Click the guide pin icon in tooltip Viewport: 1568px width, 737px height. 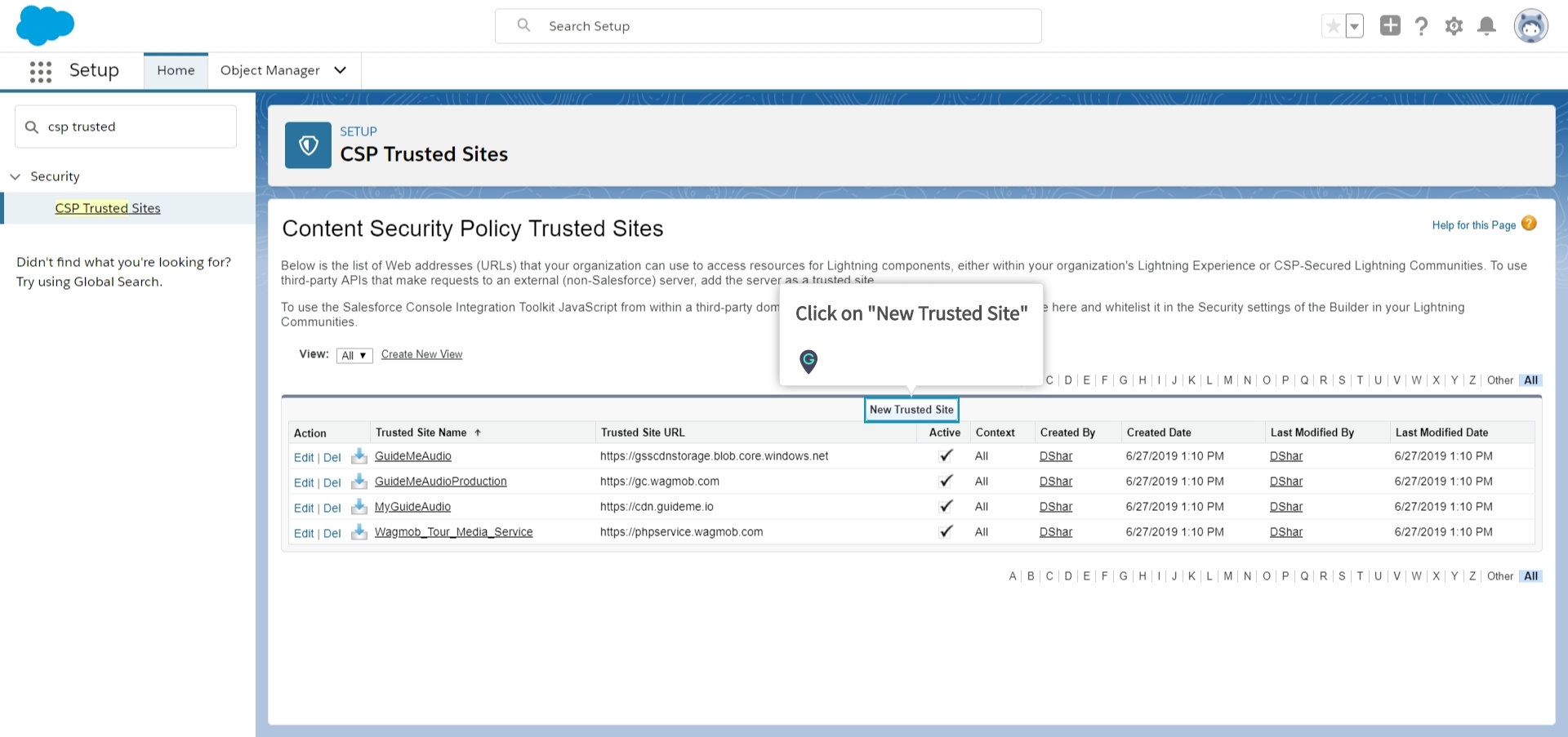click(x=808, y=361)
